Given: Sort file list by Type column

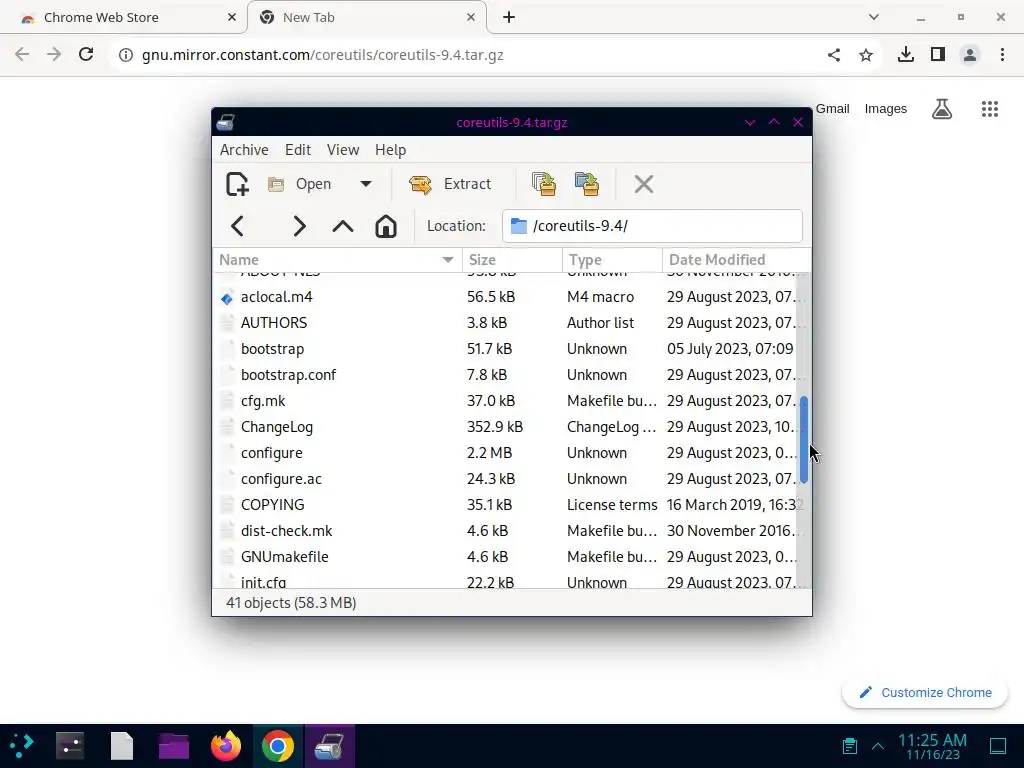Looking at the screenshot, I should point(612,260).
